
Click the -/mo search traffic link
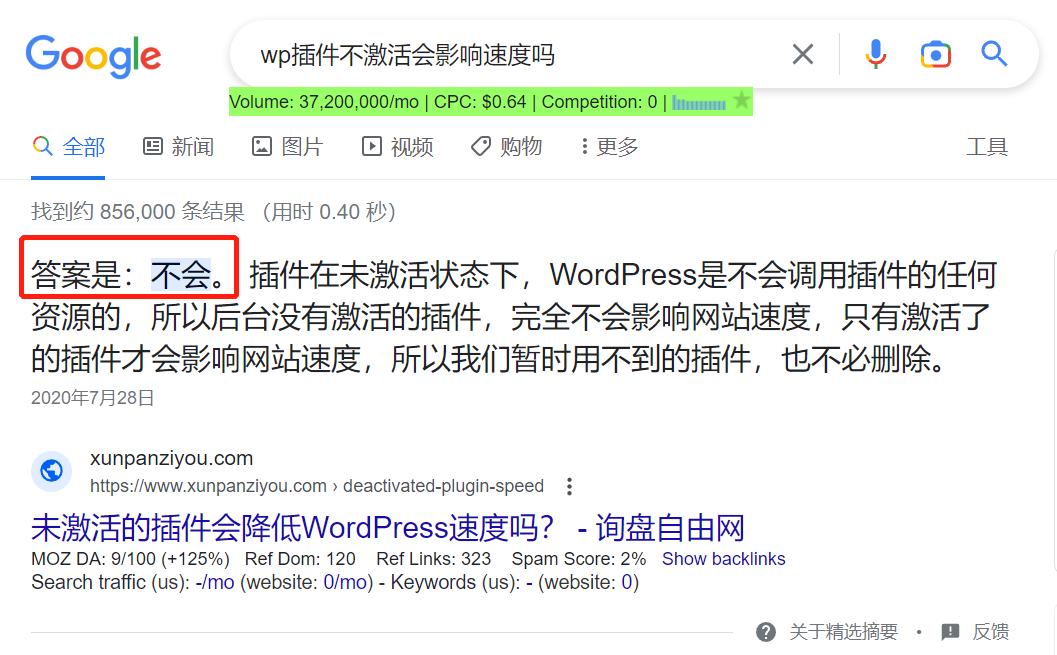click(214, 582)
